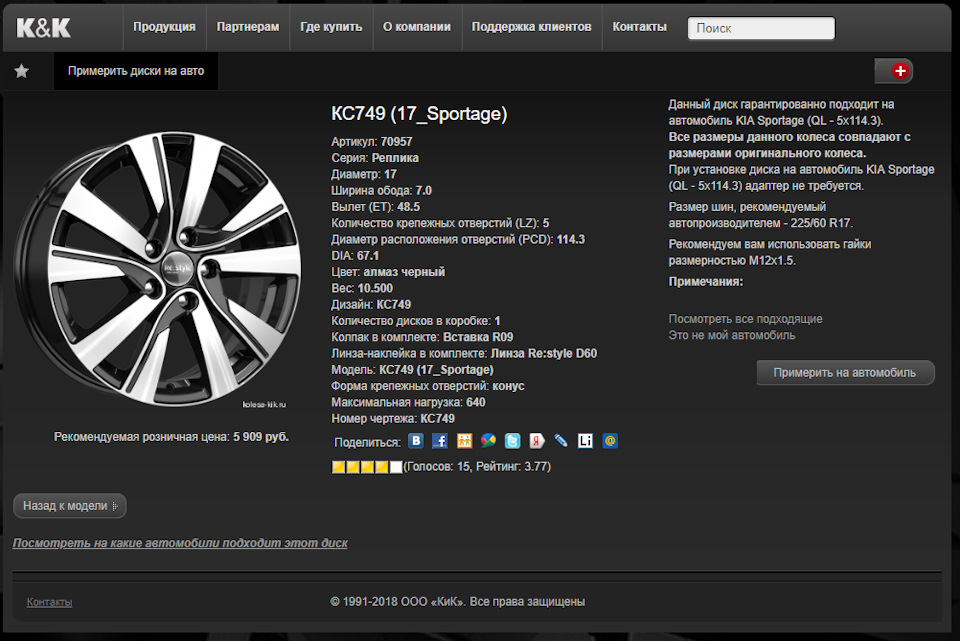
Task: Share via orange Odnoklassniki icon
Action: pyautogui.click(x=464, y=441)
